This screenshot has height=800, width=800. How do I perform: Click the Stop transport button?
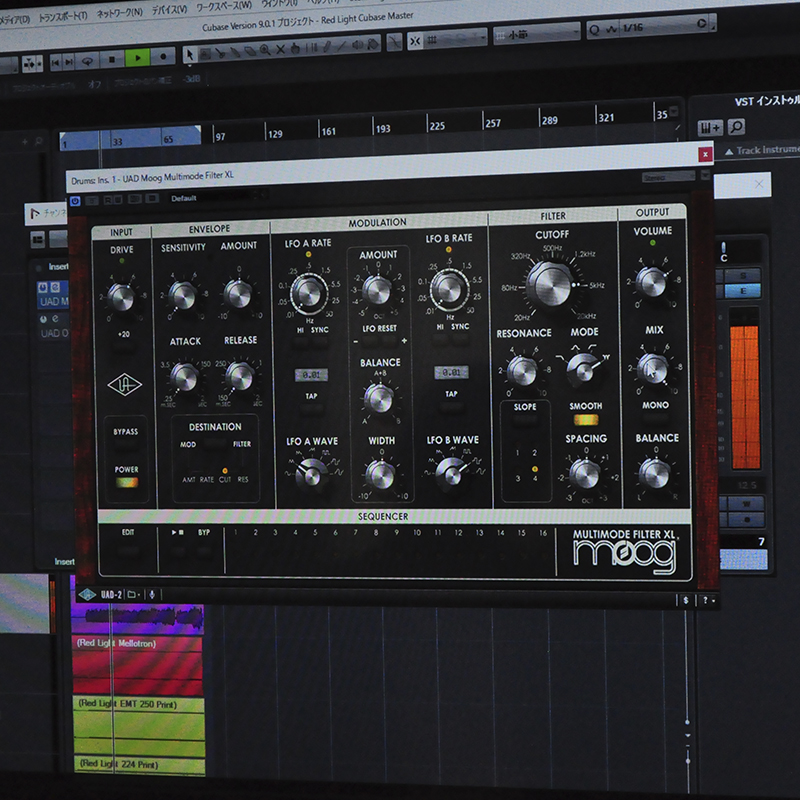pos(112,59)
